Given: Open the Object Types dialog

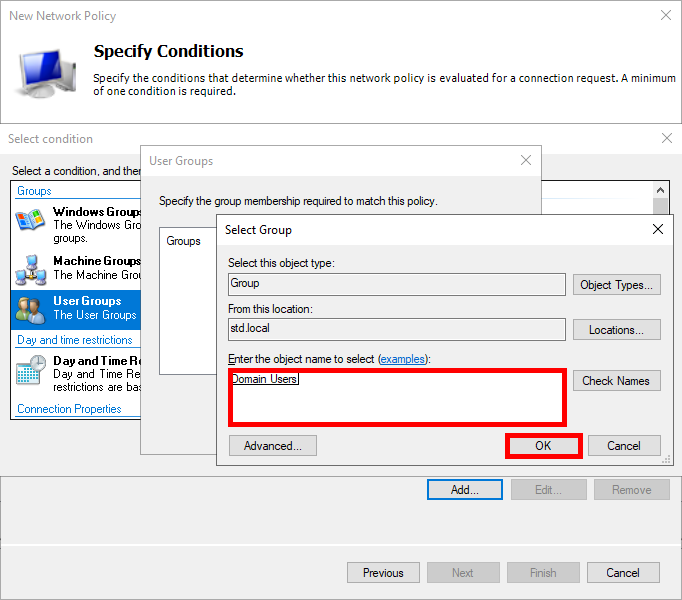Looking at the screenshot, I should point(616,285).
